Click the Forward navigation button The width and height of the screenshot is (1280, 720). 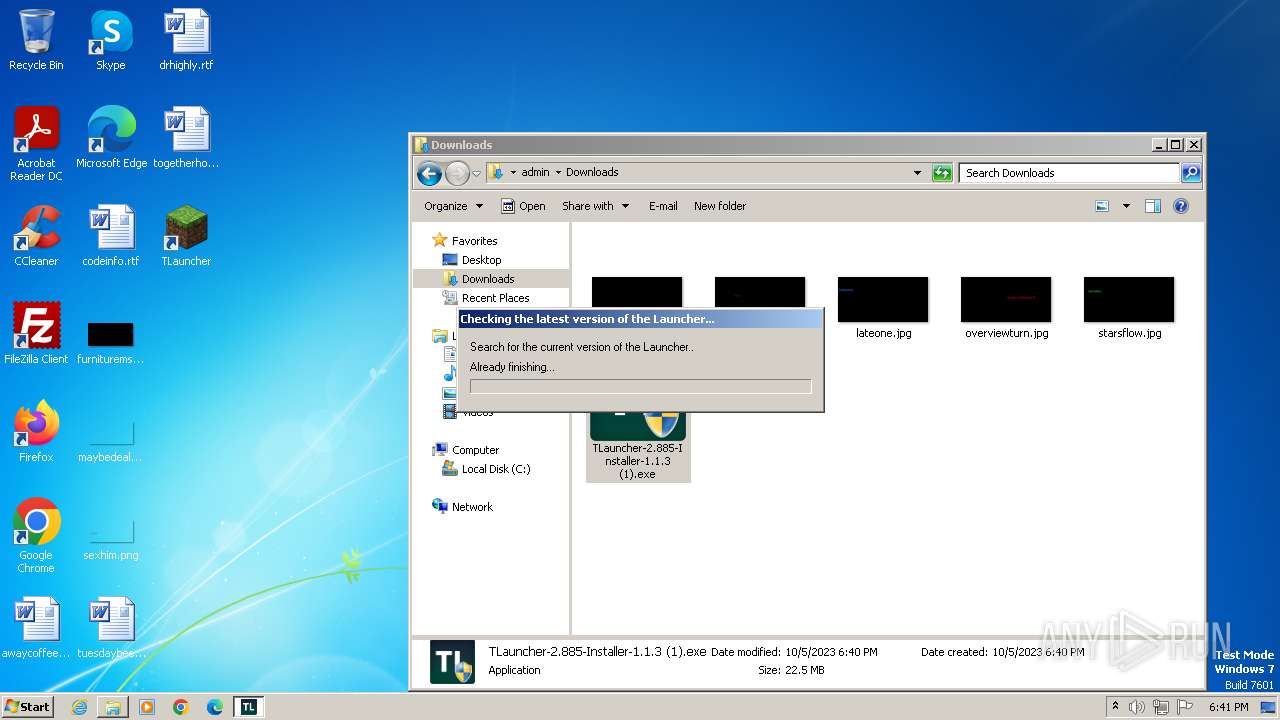pos(457,173)
